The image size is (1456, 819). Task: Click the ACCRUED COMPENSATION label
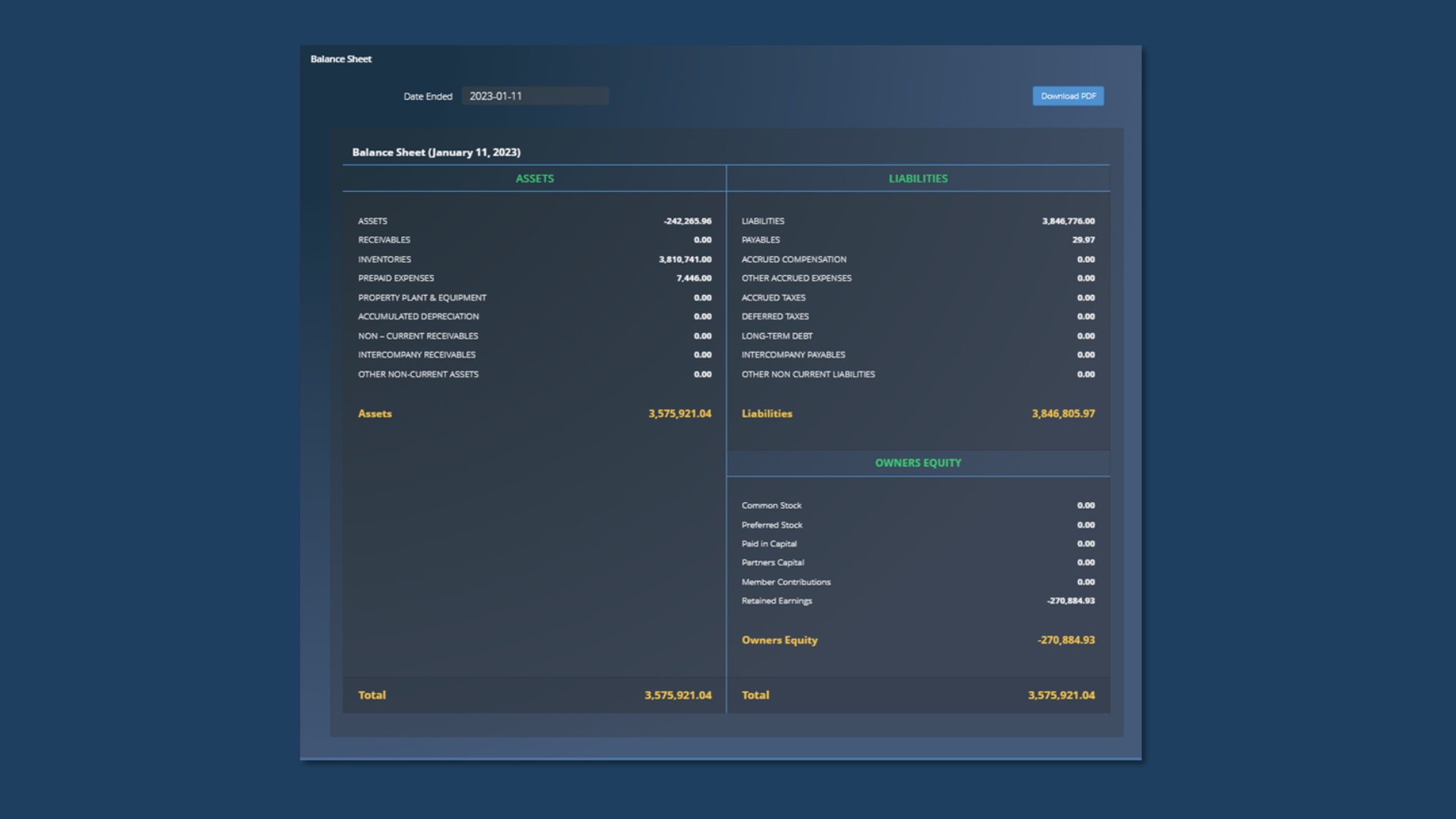click(794, 259)
